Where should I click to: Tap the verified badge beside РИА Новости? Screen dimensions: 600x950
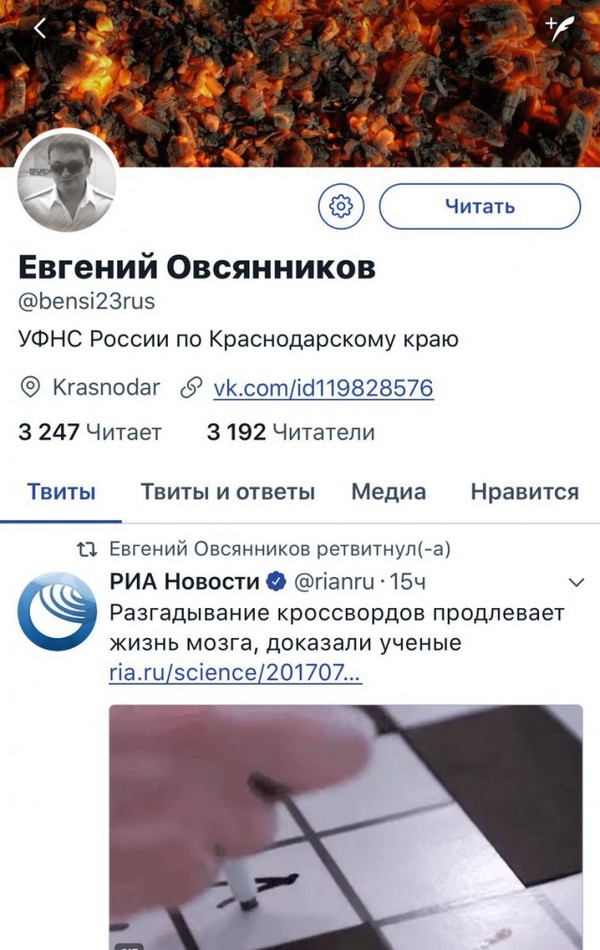coord(276,582)
